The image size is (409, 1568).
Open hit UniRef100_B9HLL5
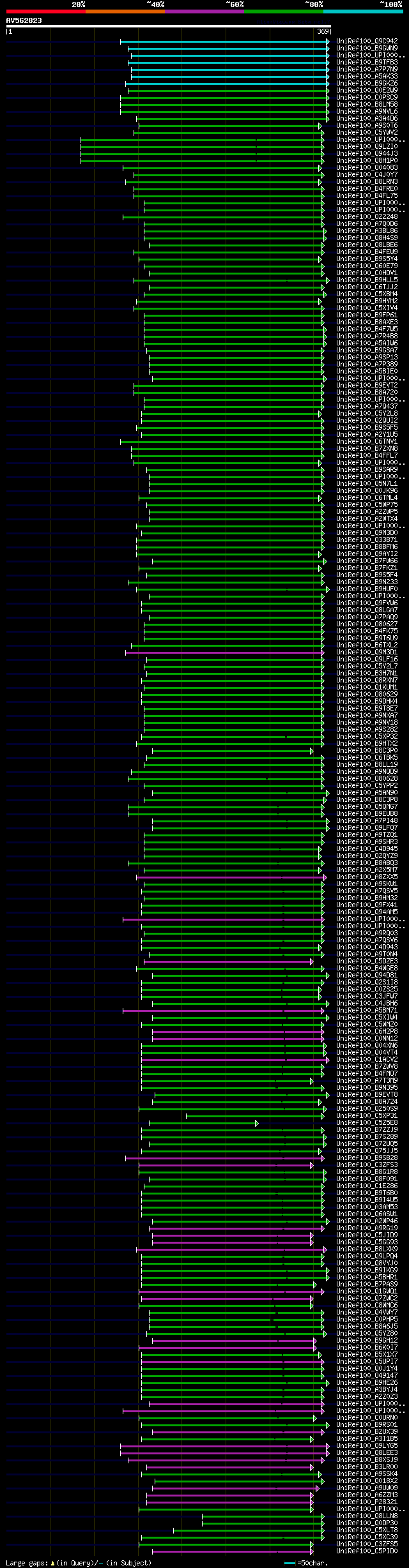tap(367, 280)
